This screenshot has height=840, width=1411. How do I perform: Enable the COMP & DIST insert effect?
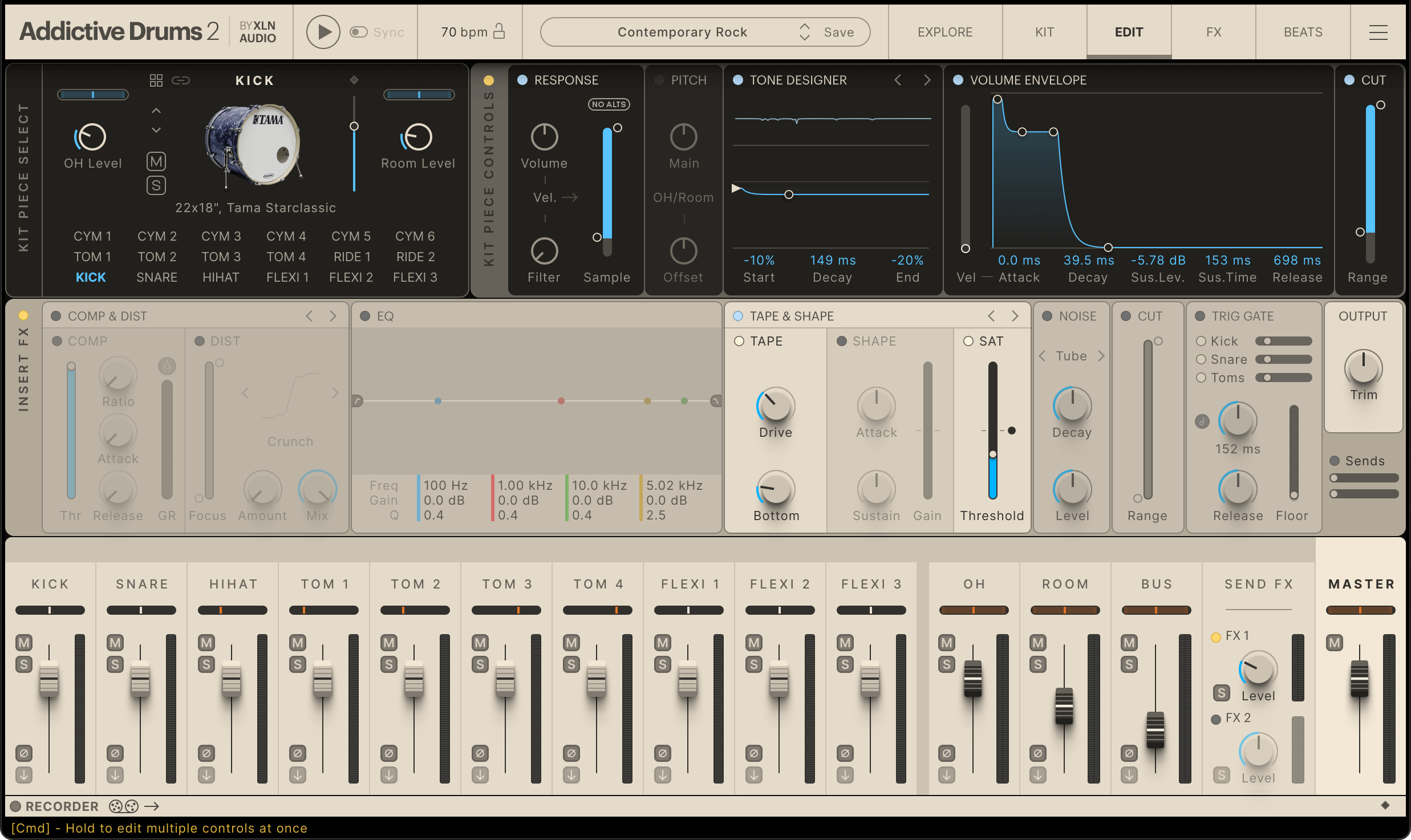(x=56, y=316)
